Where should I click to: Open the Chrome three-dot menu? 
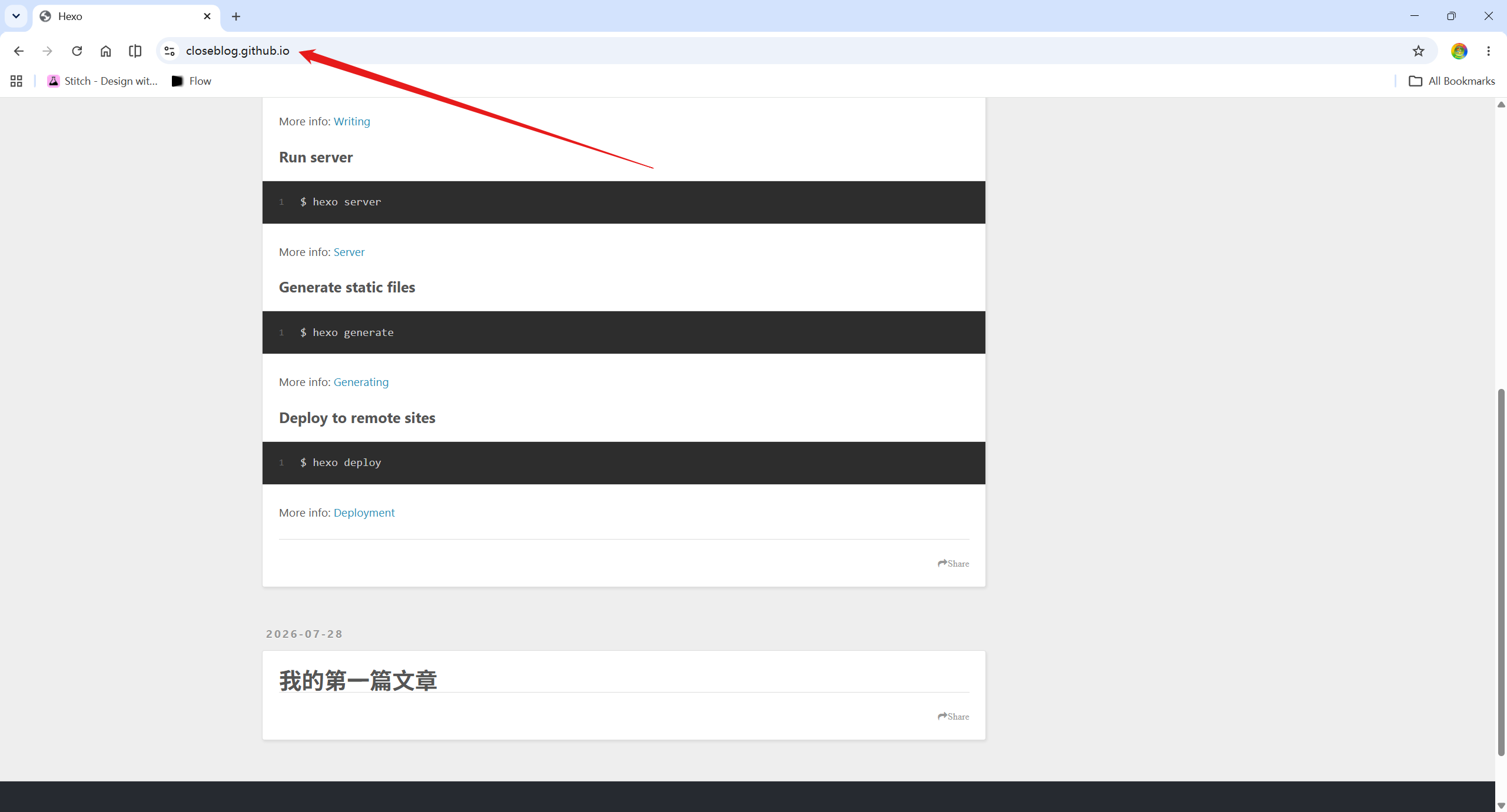coord(1488,51)
